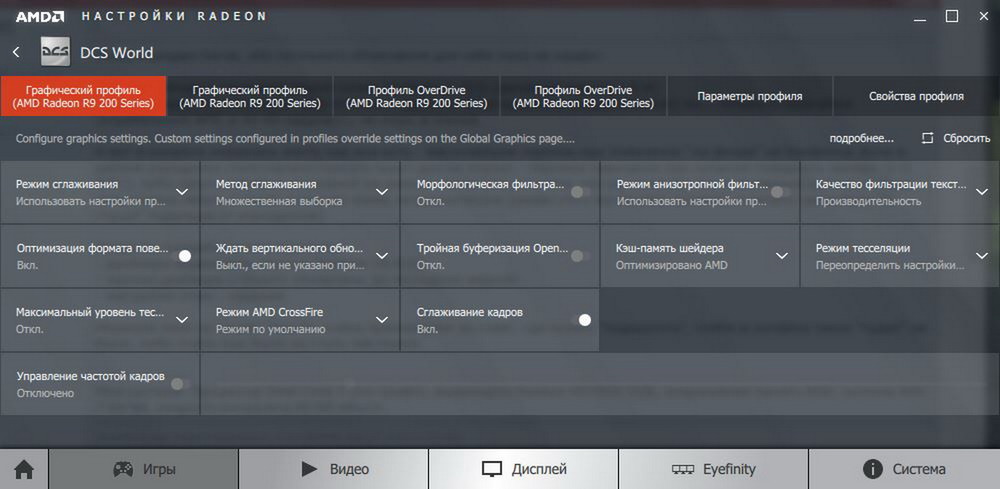Expand Режим тесселяции dropdown
The width and height of the screenshot is (1000, 489).
981,256
